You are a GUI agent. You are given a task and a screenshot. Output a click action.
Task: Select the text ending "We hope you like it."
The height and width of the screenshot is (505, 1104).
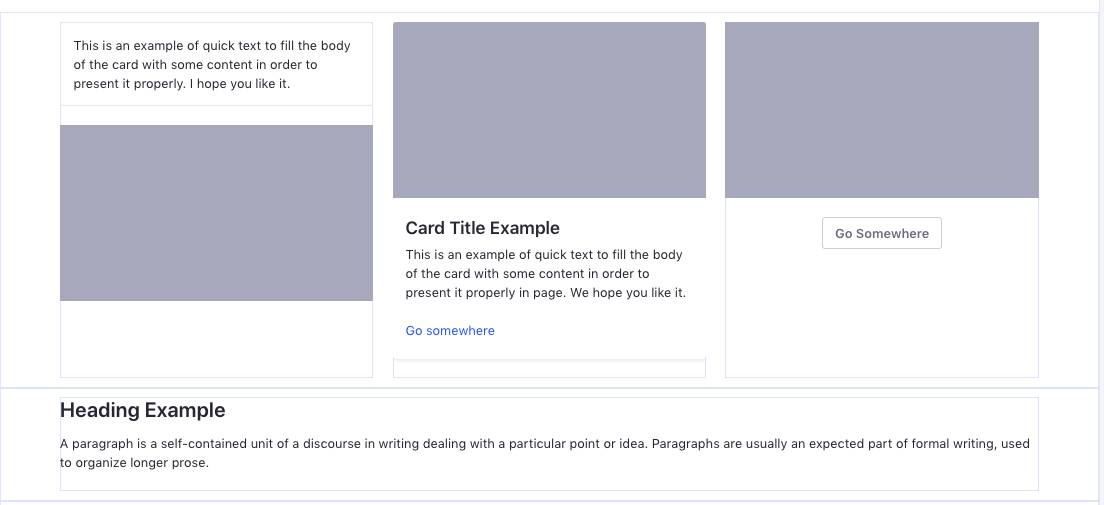pos(546,273)
